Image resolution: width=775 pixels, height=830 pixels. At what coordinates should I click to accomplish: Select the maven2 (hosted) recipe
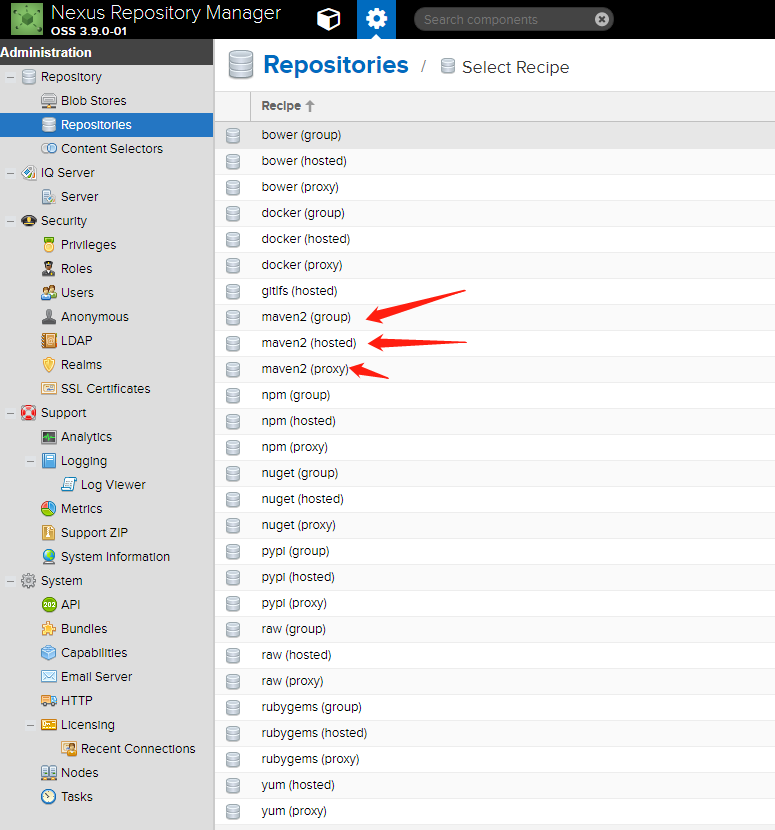(x=494, y=343)
